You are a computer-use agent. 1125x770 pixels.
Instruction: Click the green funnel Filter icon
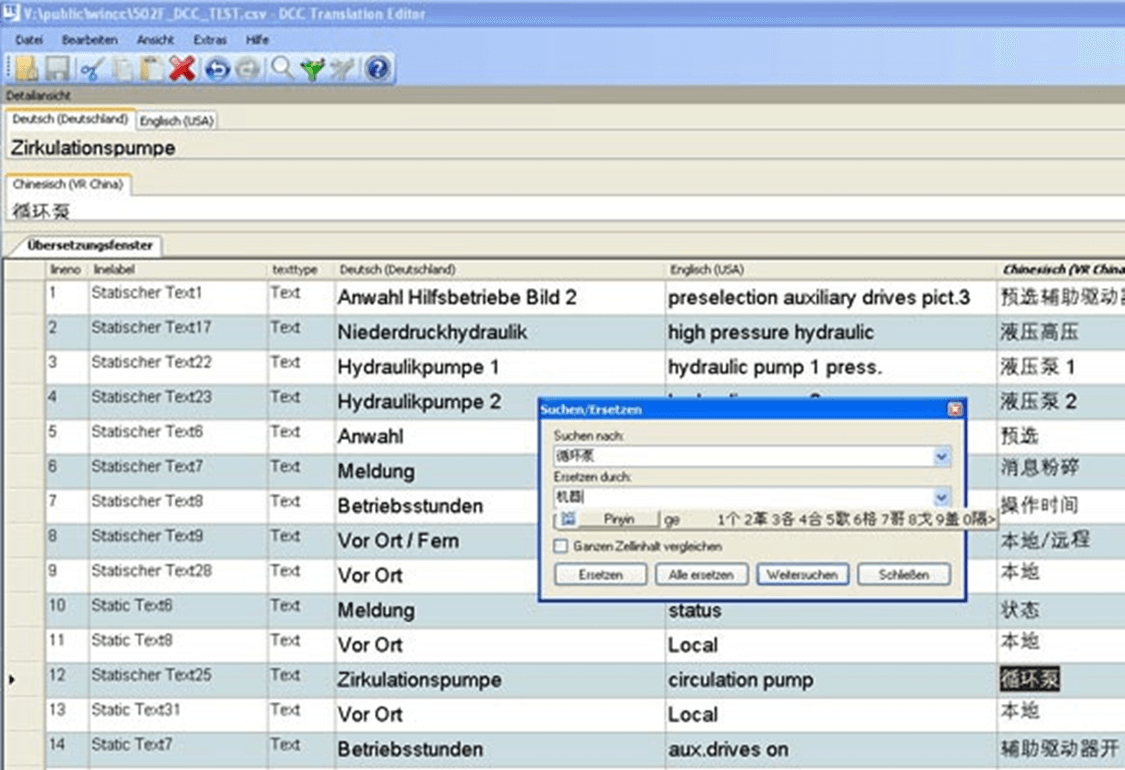(313, 68)
